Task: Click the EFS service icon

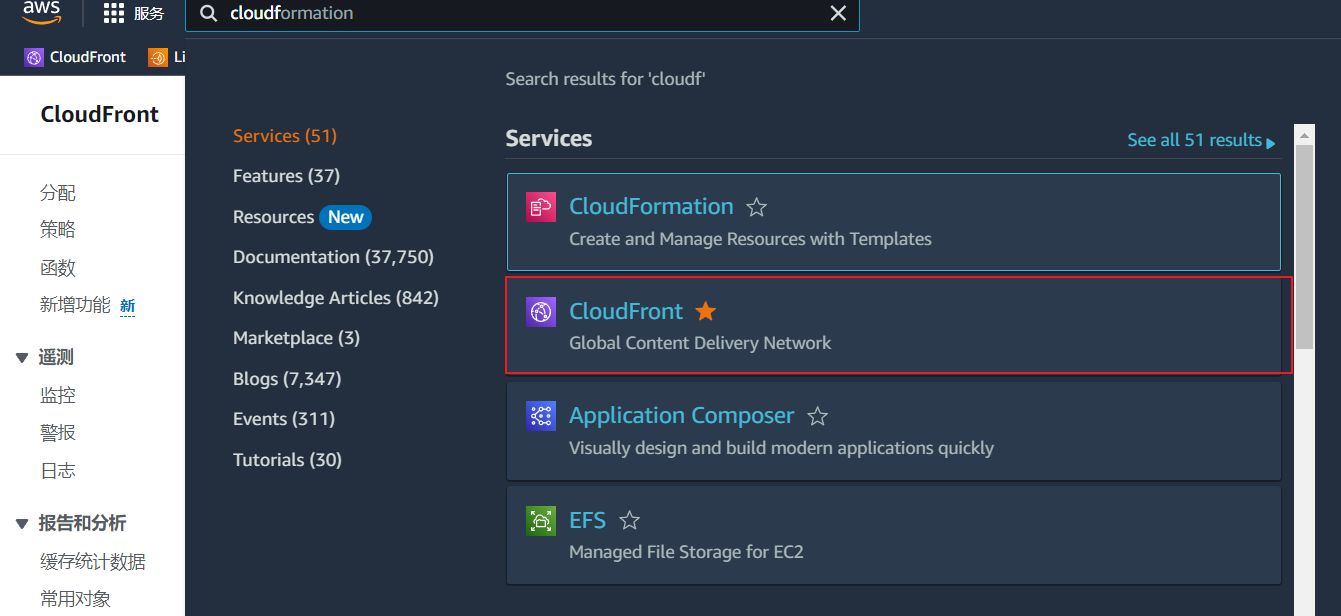Action: pos(541,520)
